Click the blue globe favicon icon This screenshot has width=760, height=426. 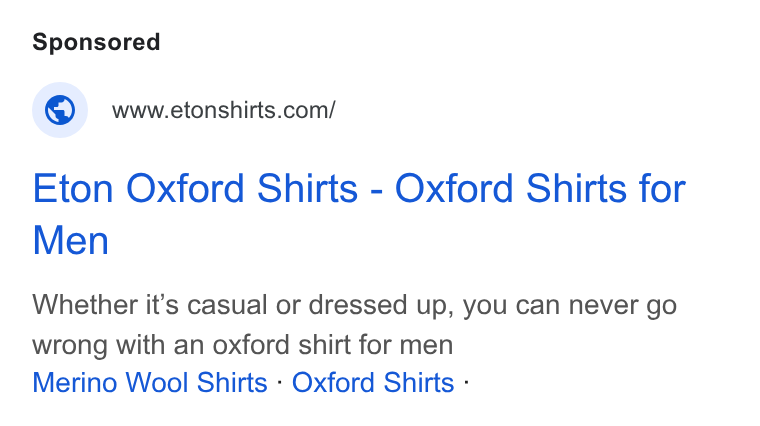coord(60,110)
